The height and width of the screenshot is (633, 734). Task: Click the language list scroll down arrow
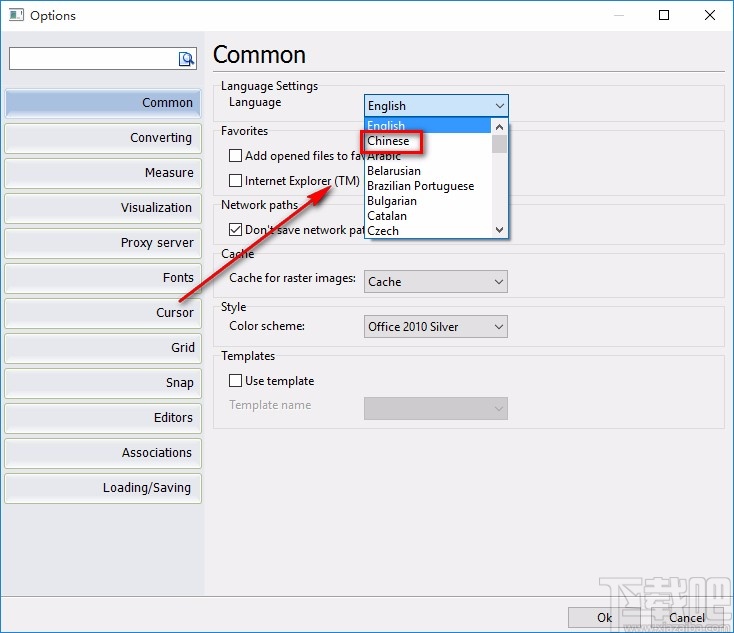click(x=499, y=230)
